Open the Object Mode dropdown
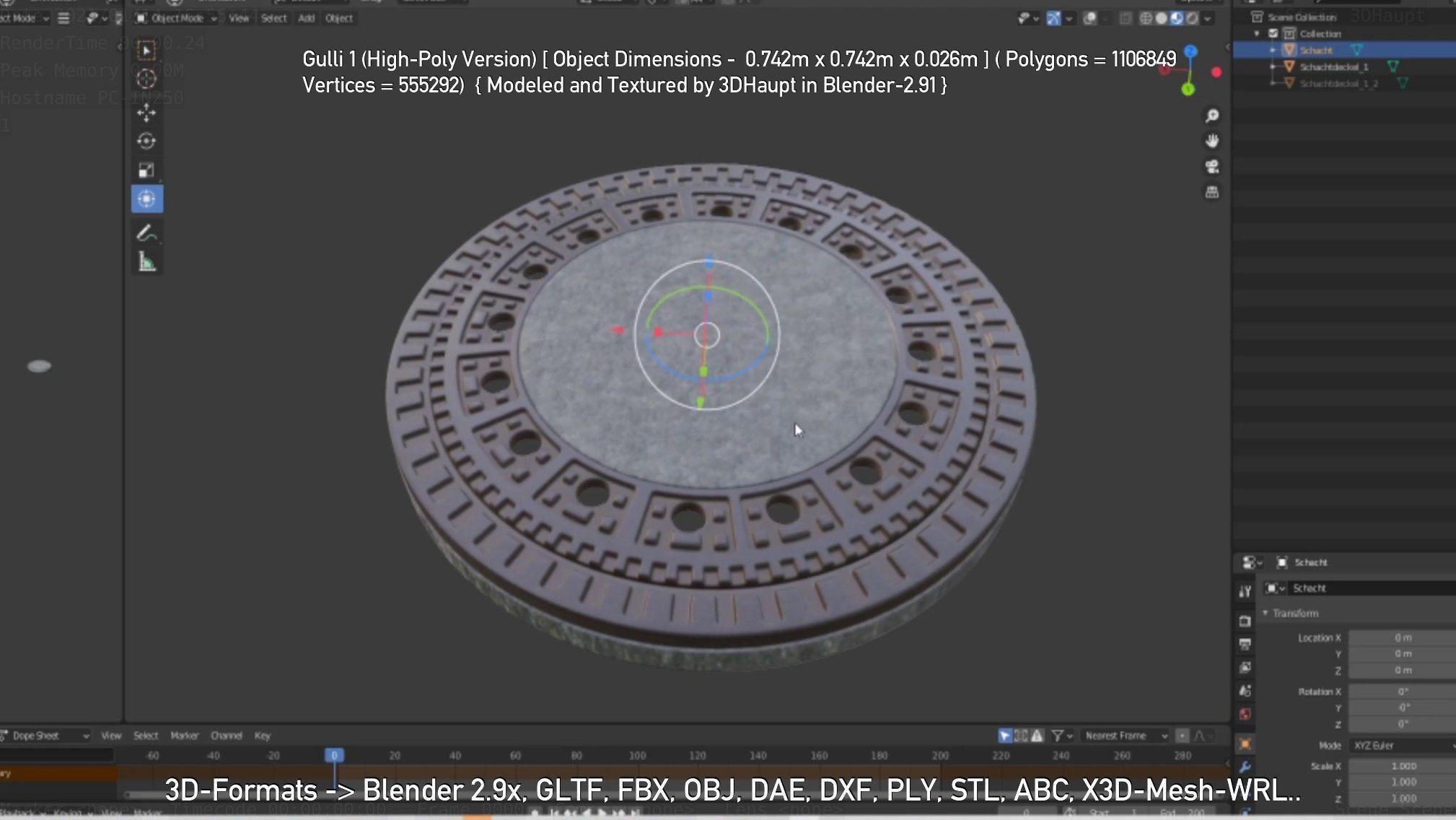The width and height of the screenshot is (1456, 820). [176, 18]
